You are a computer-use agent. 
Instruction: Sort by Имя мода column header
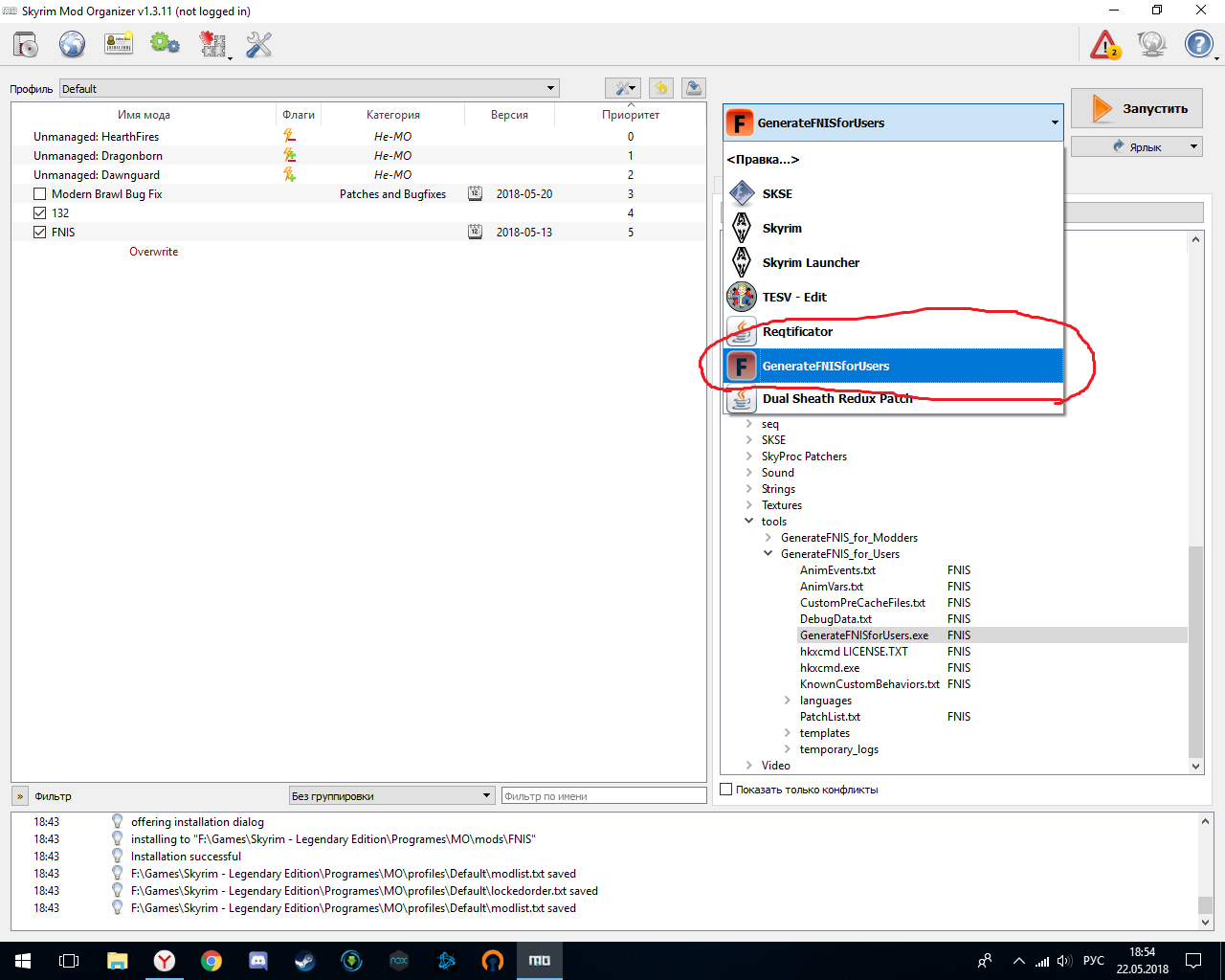click(144, 115)
